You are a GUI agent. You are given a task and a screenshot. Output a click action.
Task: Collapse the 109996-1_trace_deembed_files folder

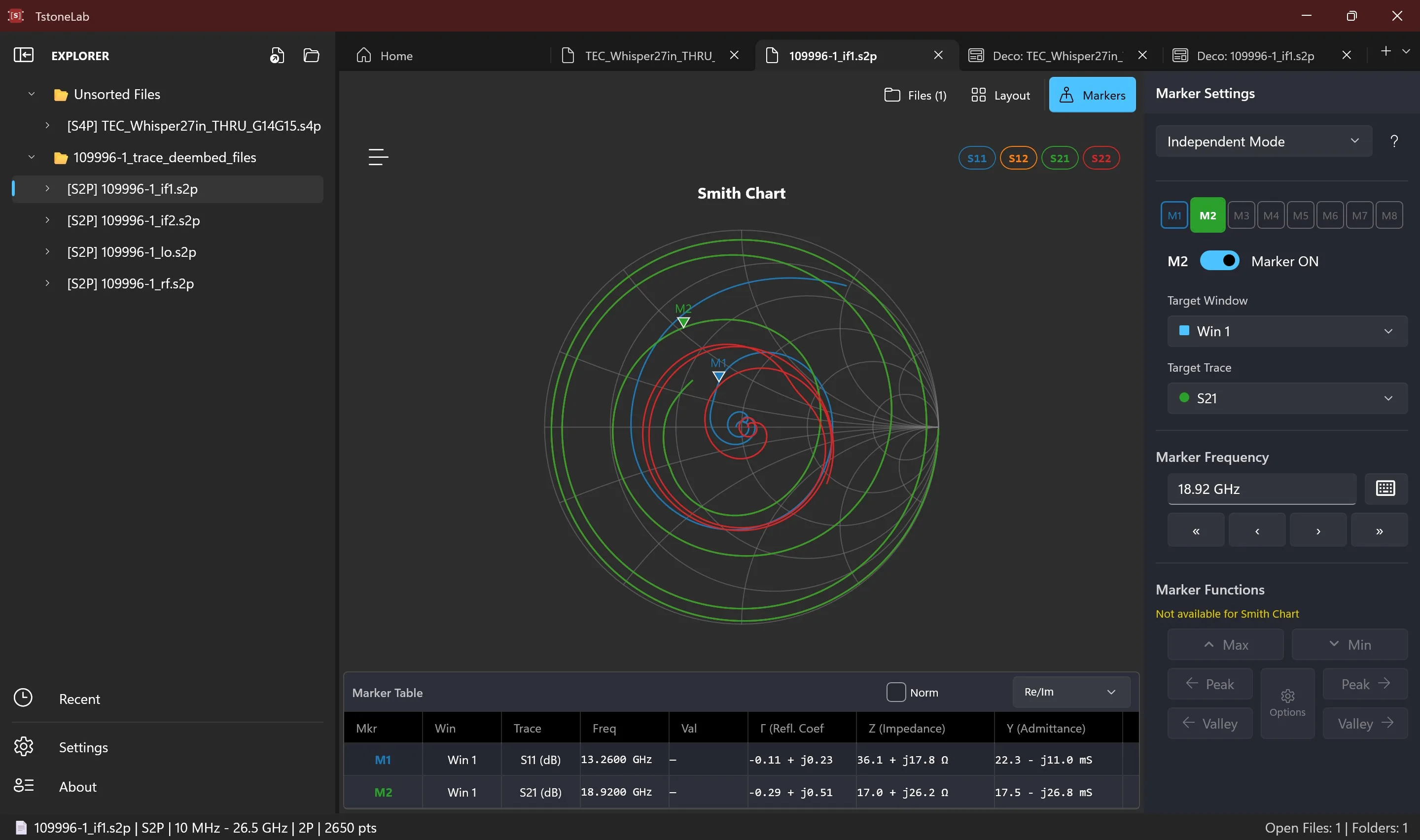coord(32,157)
